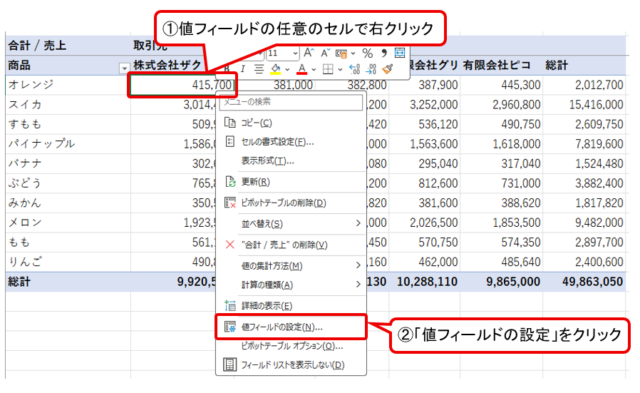Click field list icon in menu
Screen dimensions: 640x393
coord(230,364)
